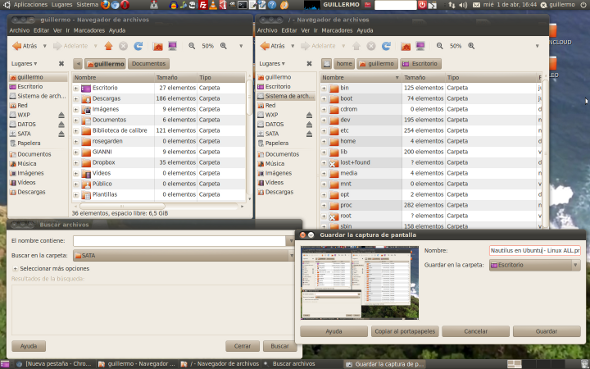Open view mode dropdown in guillermo window toolbar
This screenshot has width=590, height=369.
click(241, 46)
